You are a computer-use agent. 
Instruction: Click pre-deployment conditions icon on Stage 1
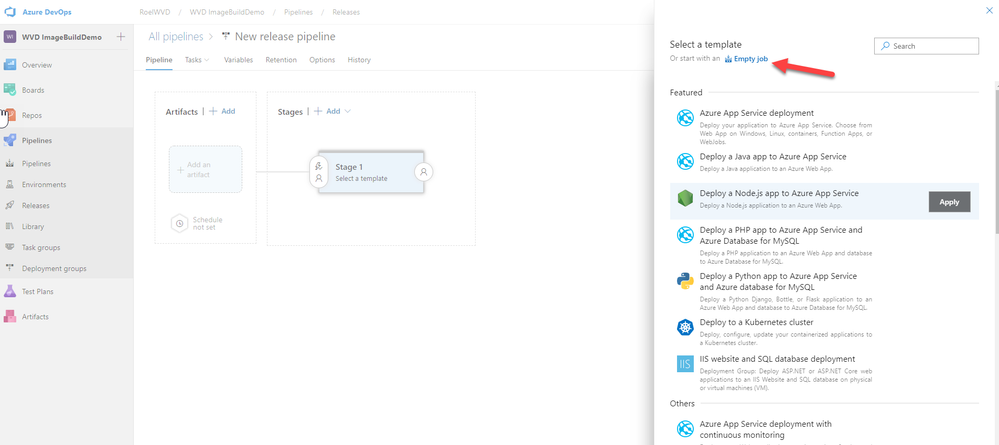coord(319,172)
